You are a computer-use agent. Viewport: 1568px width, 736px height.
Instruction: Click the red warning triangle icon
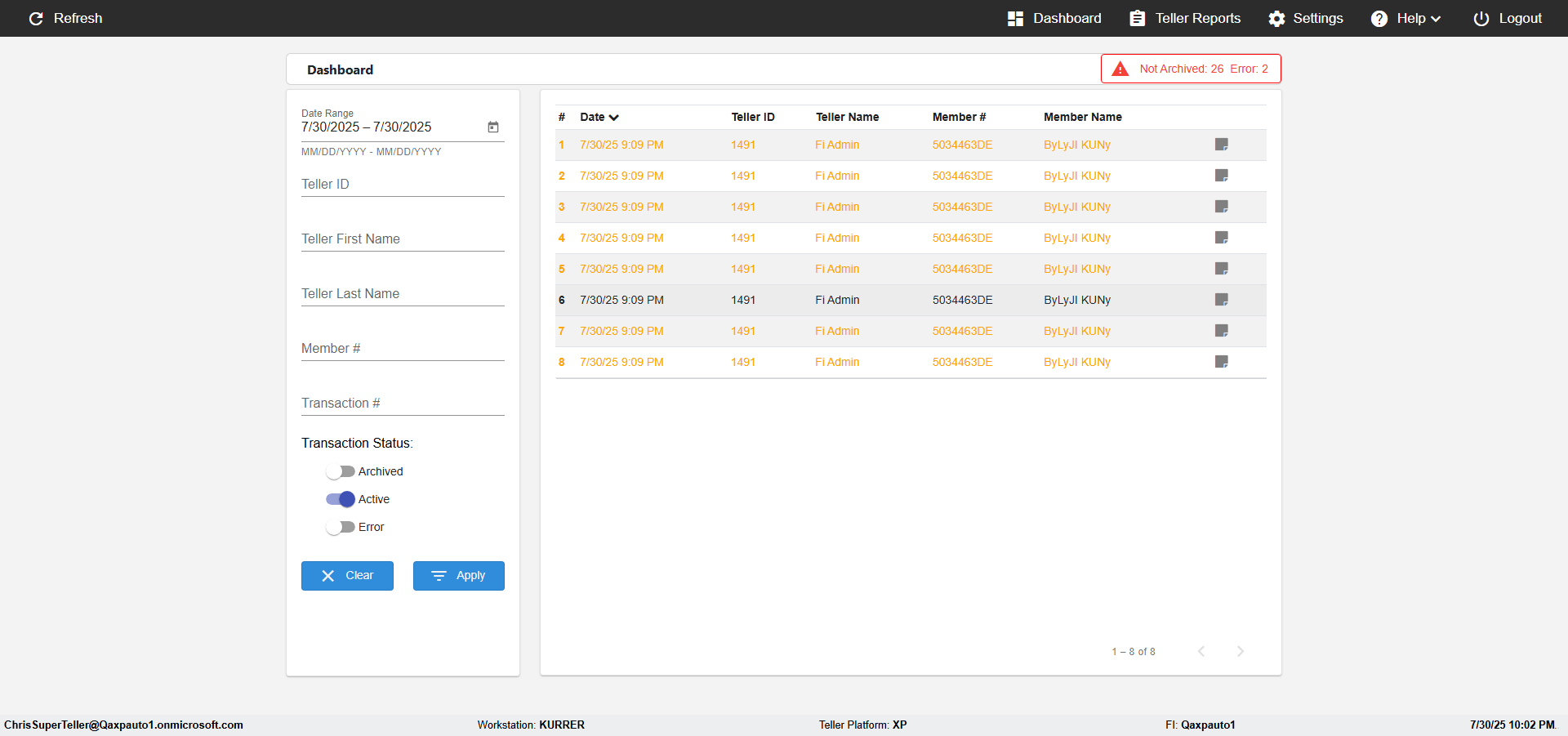pyautogui.click(x=1120, y=69)
